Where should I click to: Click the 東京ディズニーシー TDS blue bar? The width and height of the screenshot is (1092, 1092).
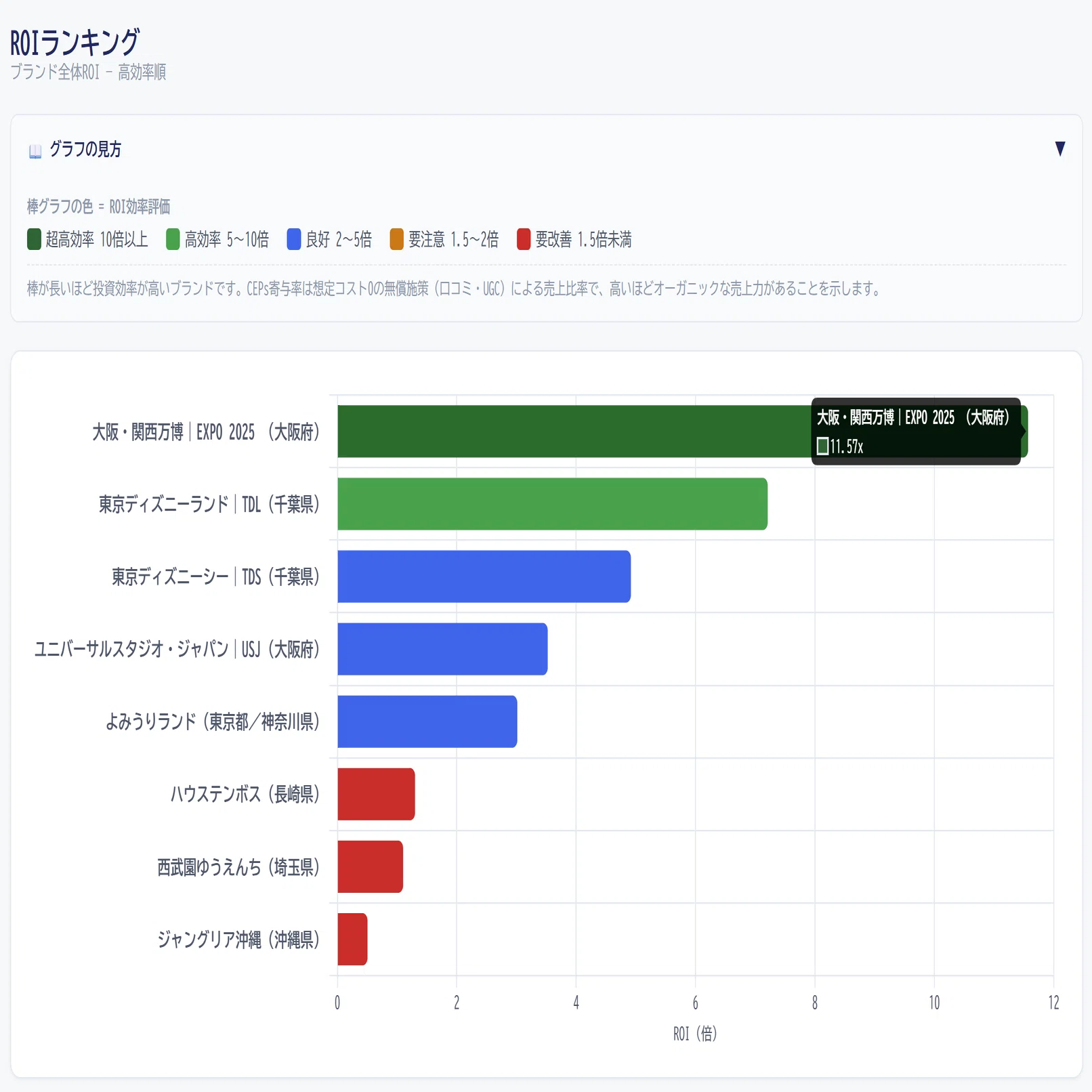click(x=484, y=576)
